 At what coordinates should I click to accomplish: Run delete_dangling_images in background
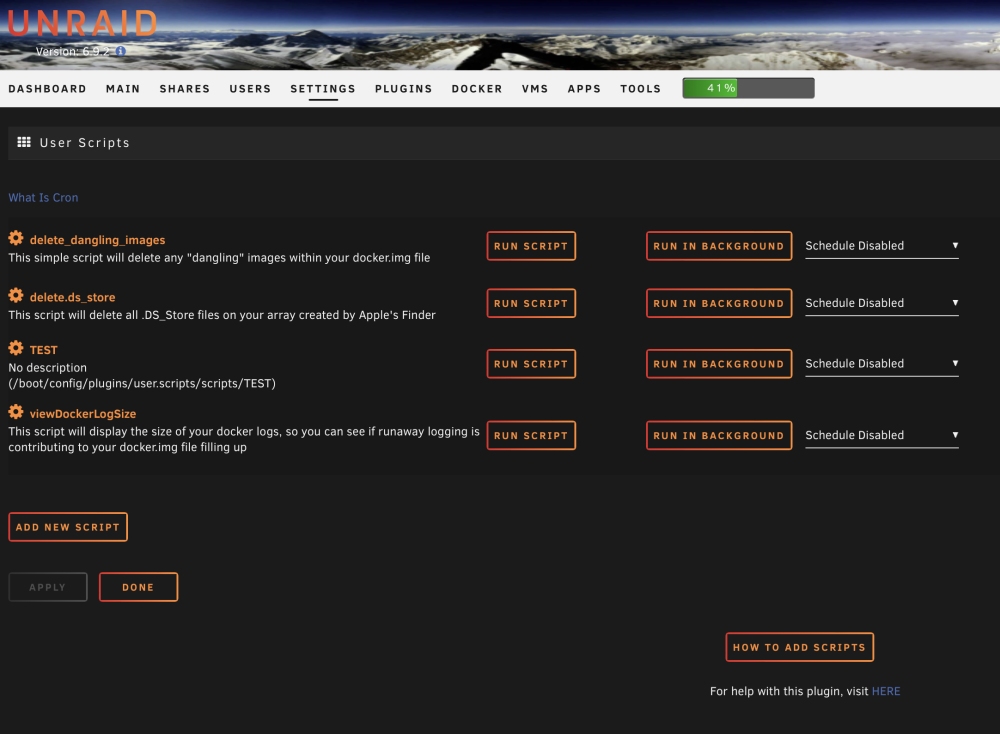pyautogui.click(x=719, y=246)
